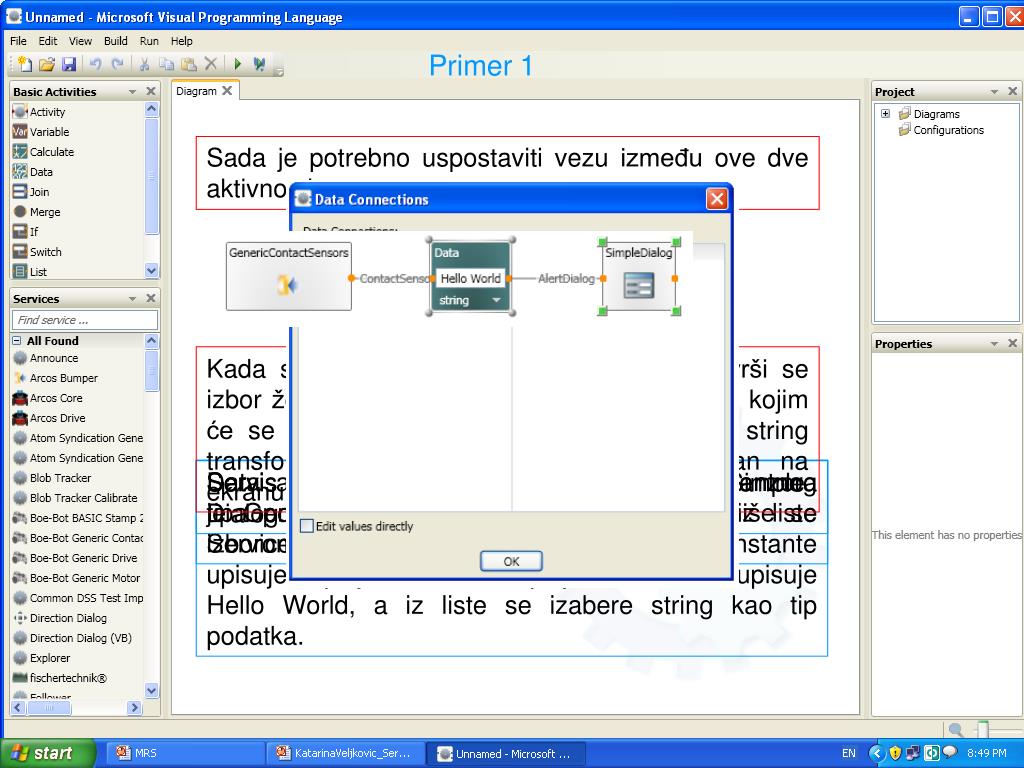Select the GenericContactSensors block on the diagram
This screenshot has width=1024, height=768.
click(x=288, y=276)
